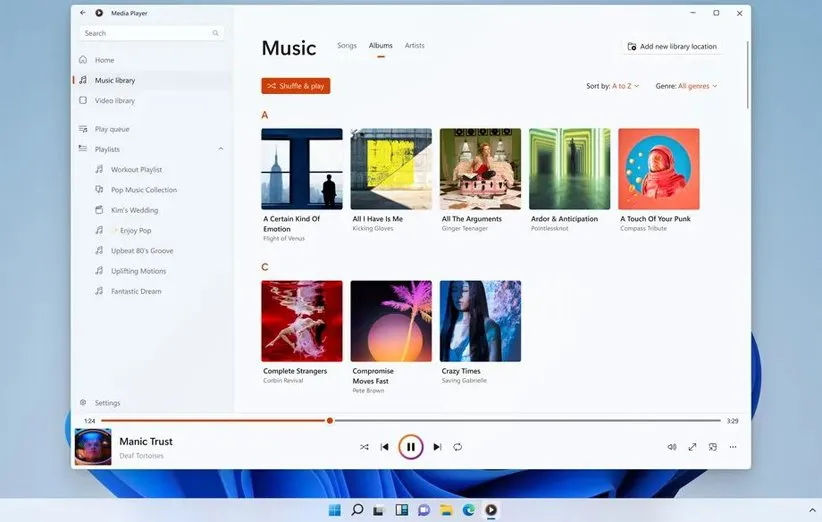Open the volume control
Viewport: 822px width, 522px height.
672,447
